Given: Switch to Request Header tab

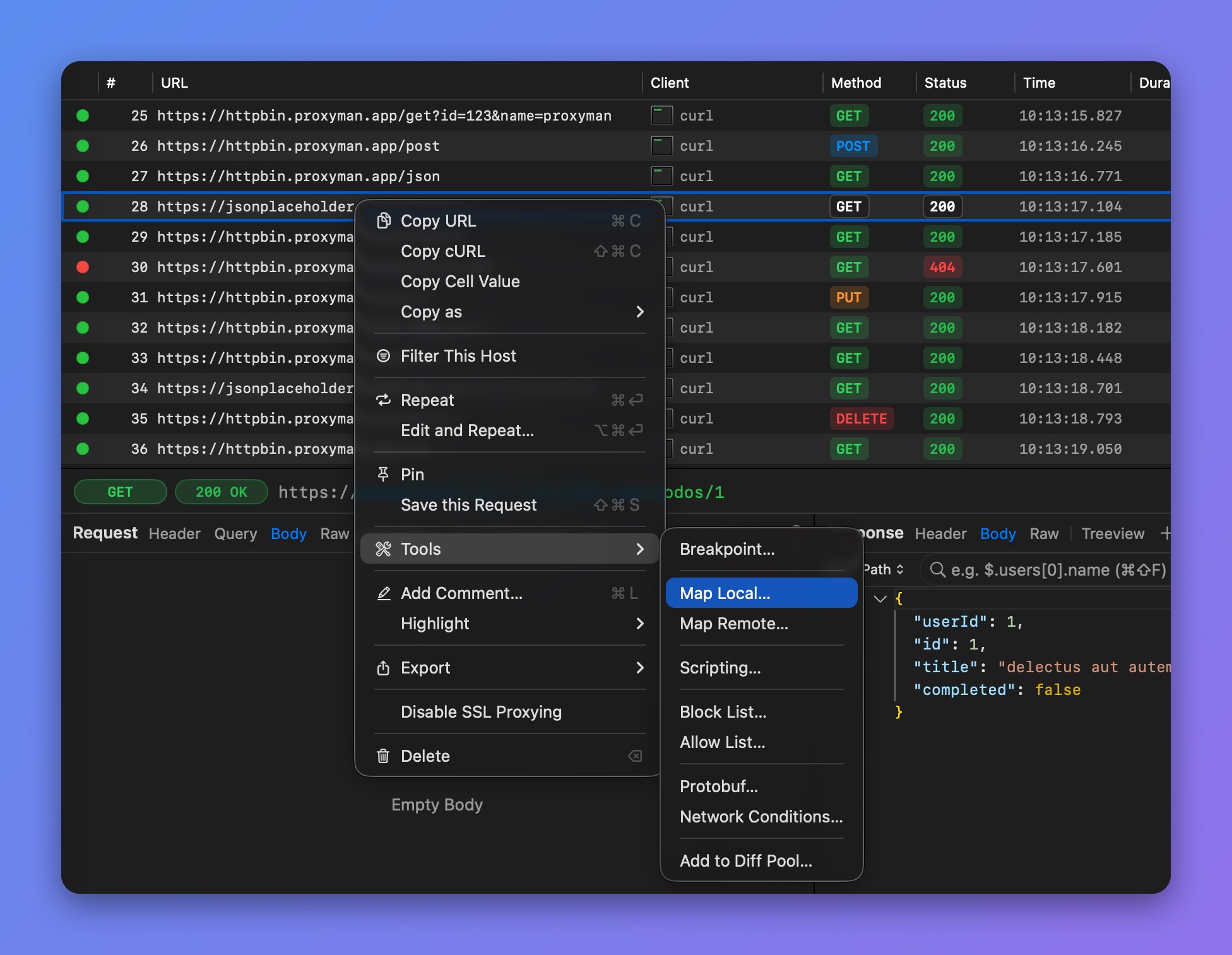Looking at the screenshot, I should (174, 534).
